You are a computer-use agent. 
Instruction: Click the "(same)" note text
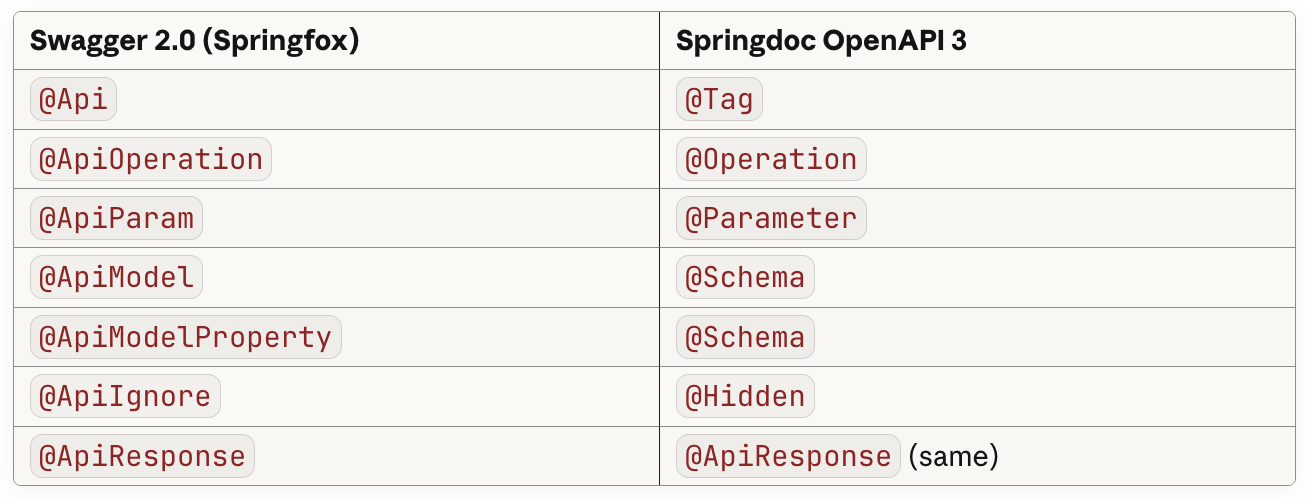tap(954, 457)
